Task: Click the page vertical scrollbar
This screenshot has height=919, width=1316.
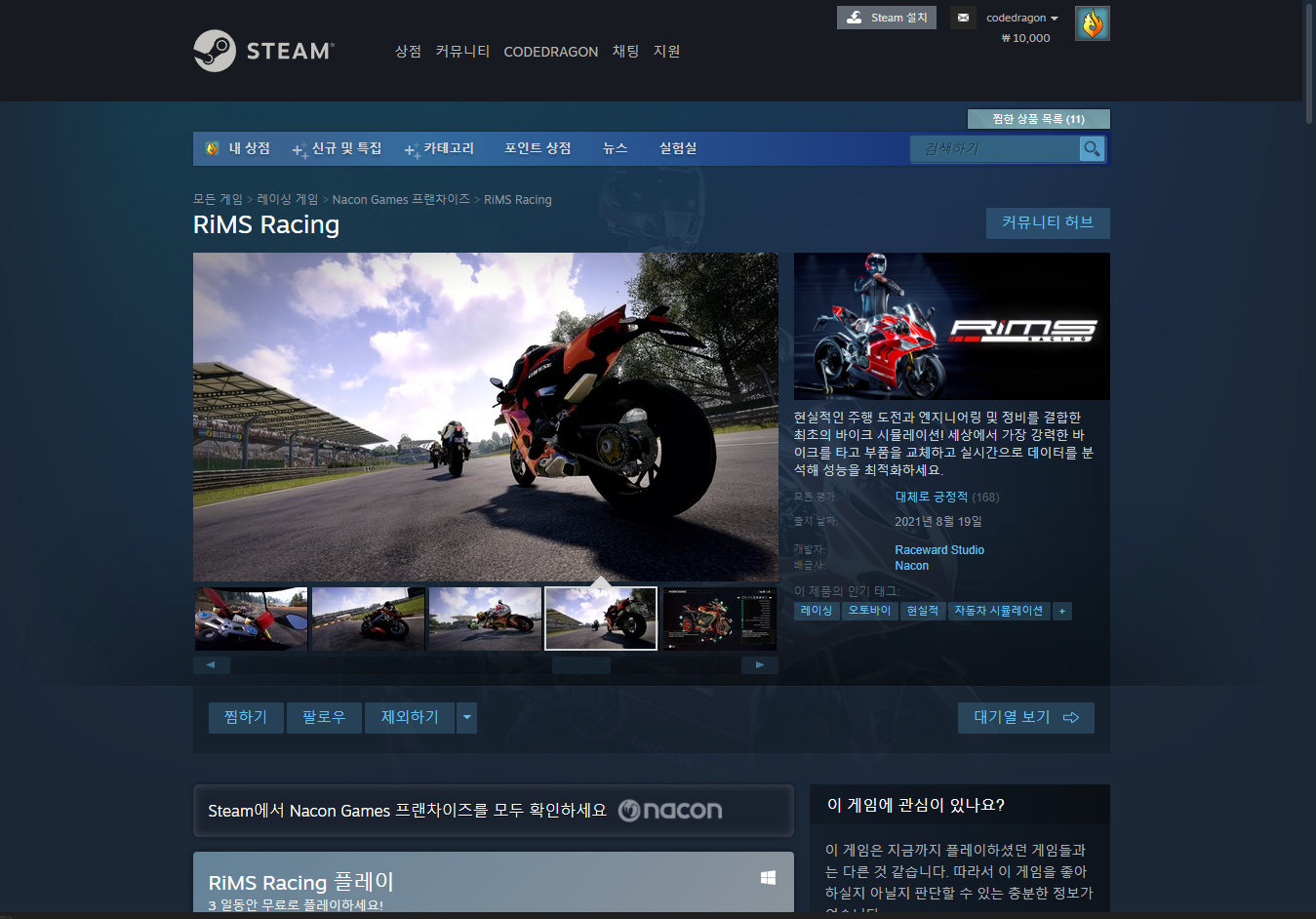Action: click(1309, 62)
